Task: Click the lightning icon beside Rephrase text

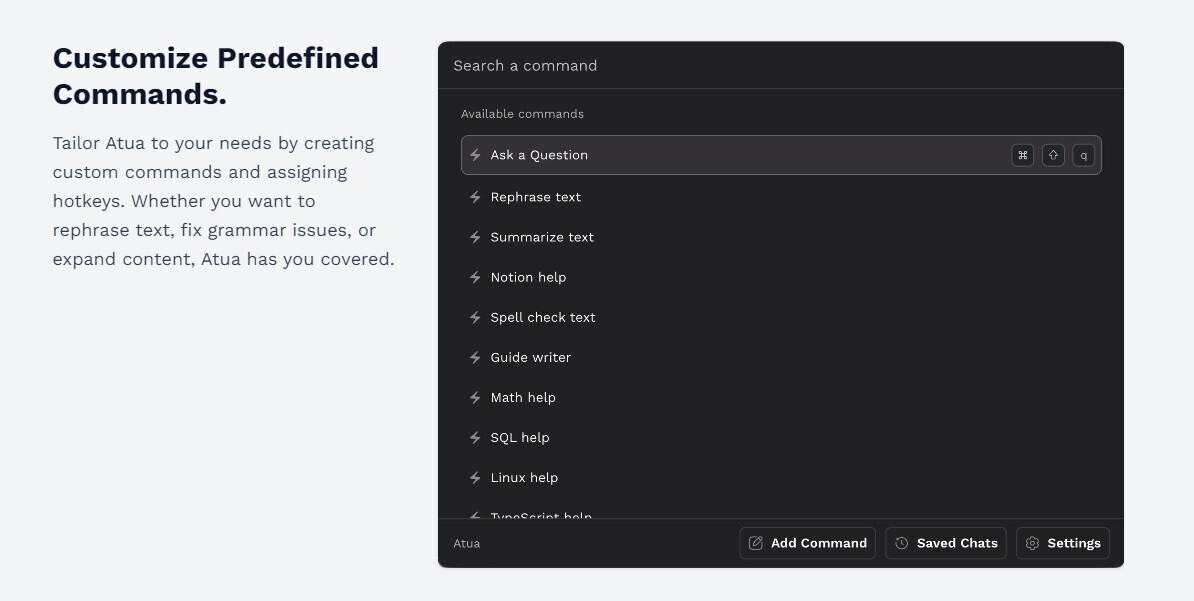Action: (x=475, y=197)
